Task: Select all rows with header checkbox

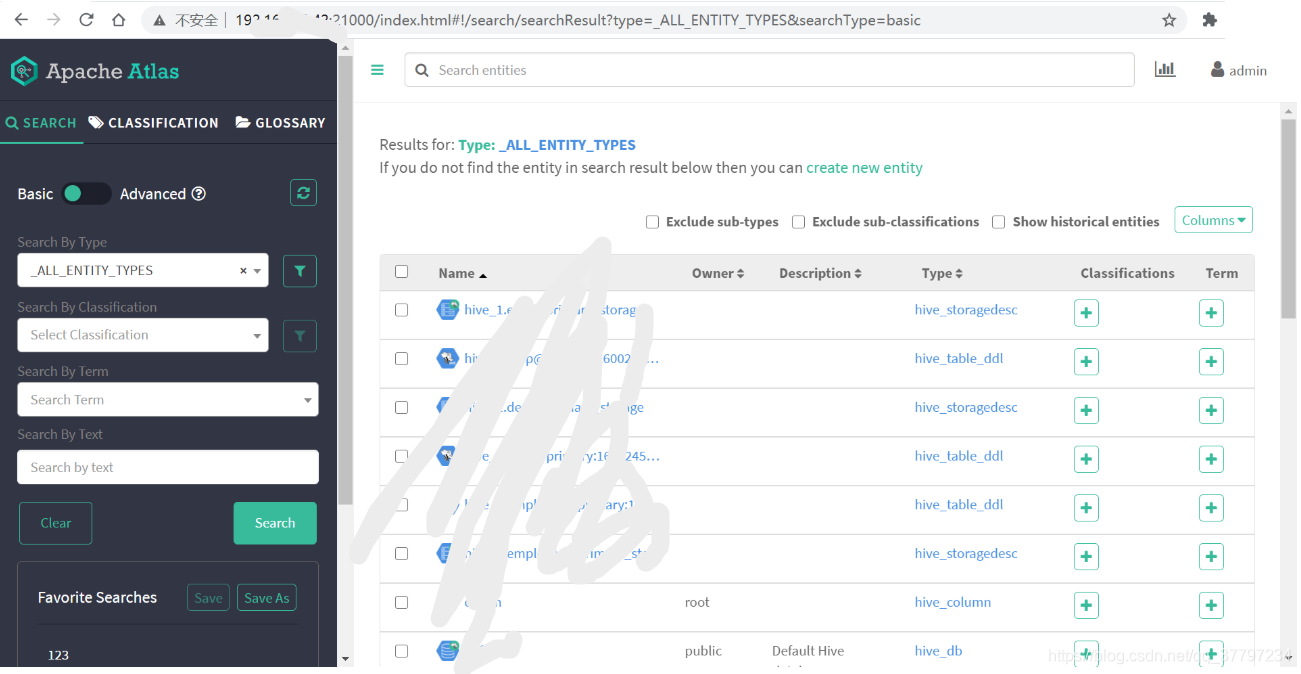Action: click(402, 272)
